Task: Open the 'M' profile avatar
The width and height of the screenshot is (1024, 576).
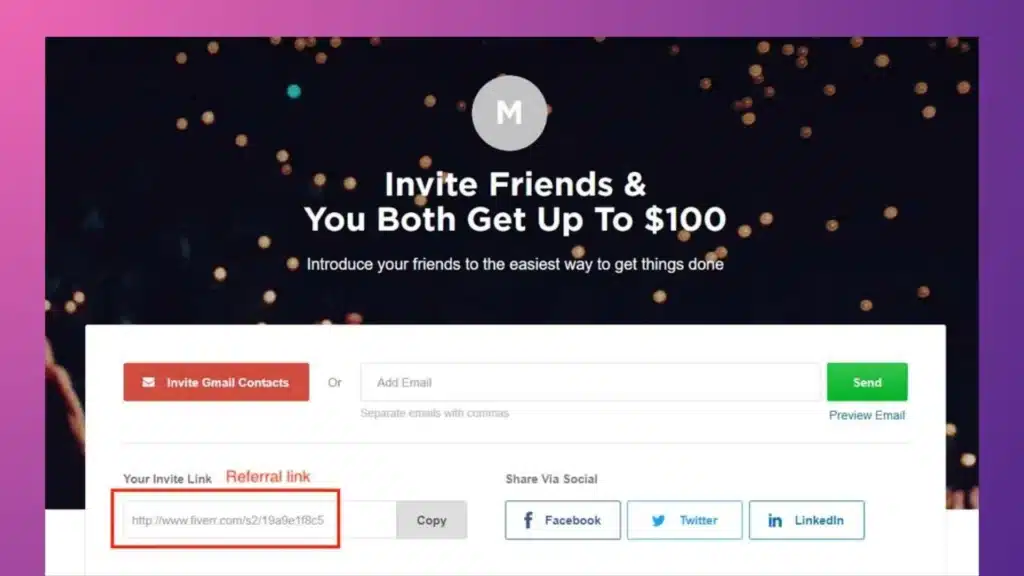Action: click(x=509, y=113)
